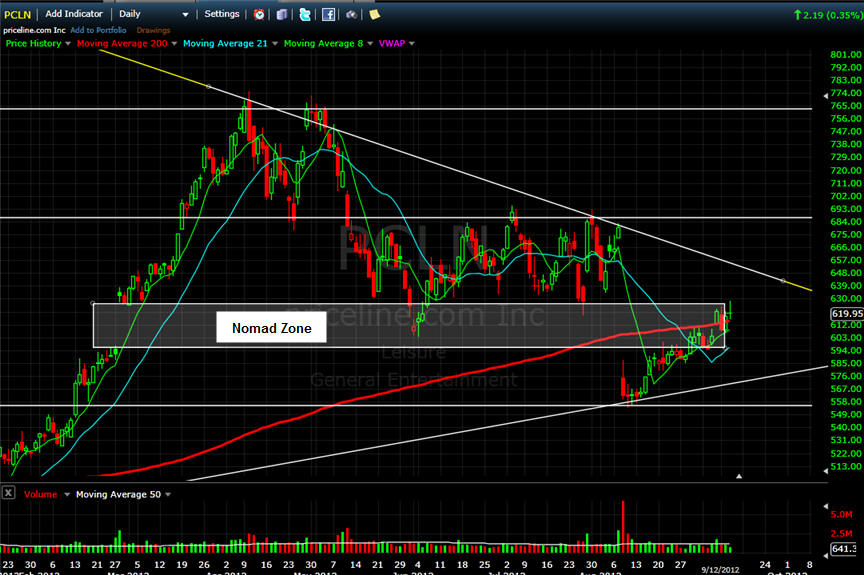Click the camera snapshot icon
This screenshot has width=864, height=575.
(x=351, y=15)
